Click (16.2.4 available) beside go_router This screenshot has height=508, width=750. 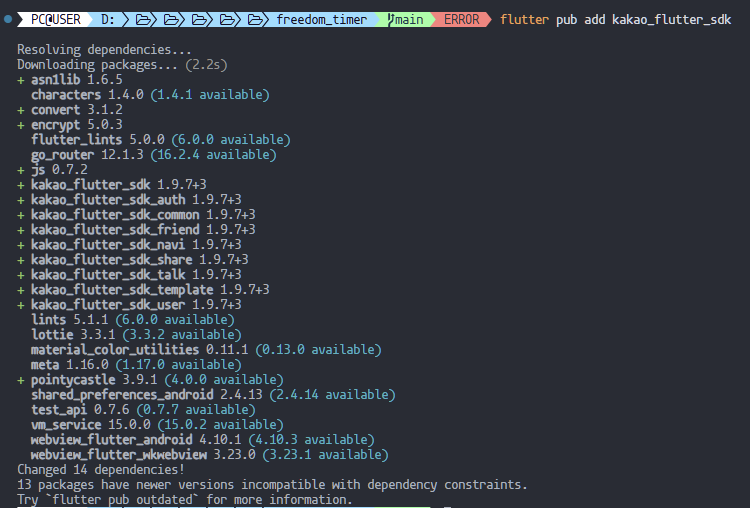coord(213,155)
